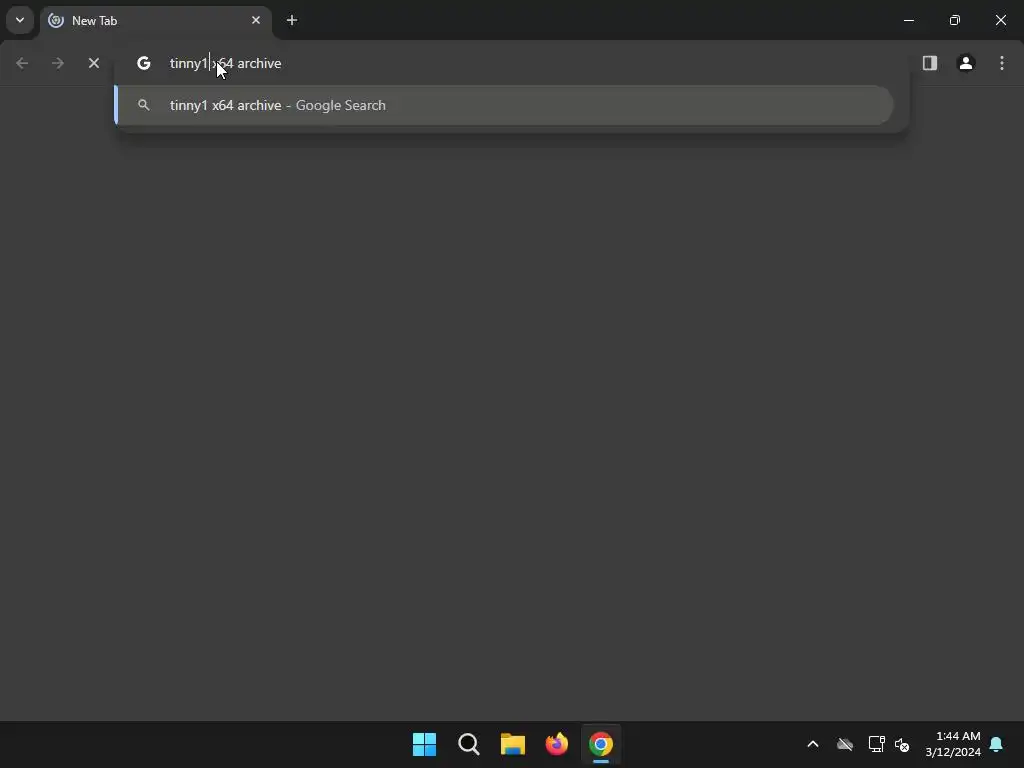This screenshot has height=768, width=1024.
Task: Click the OneDrive cloud tray icon
Action: coord(845,744)
